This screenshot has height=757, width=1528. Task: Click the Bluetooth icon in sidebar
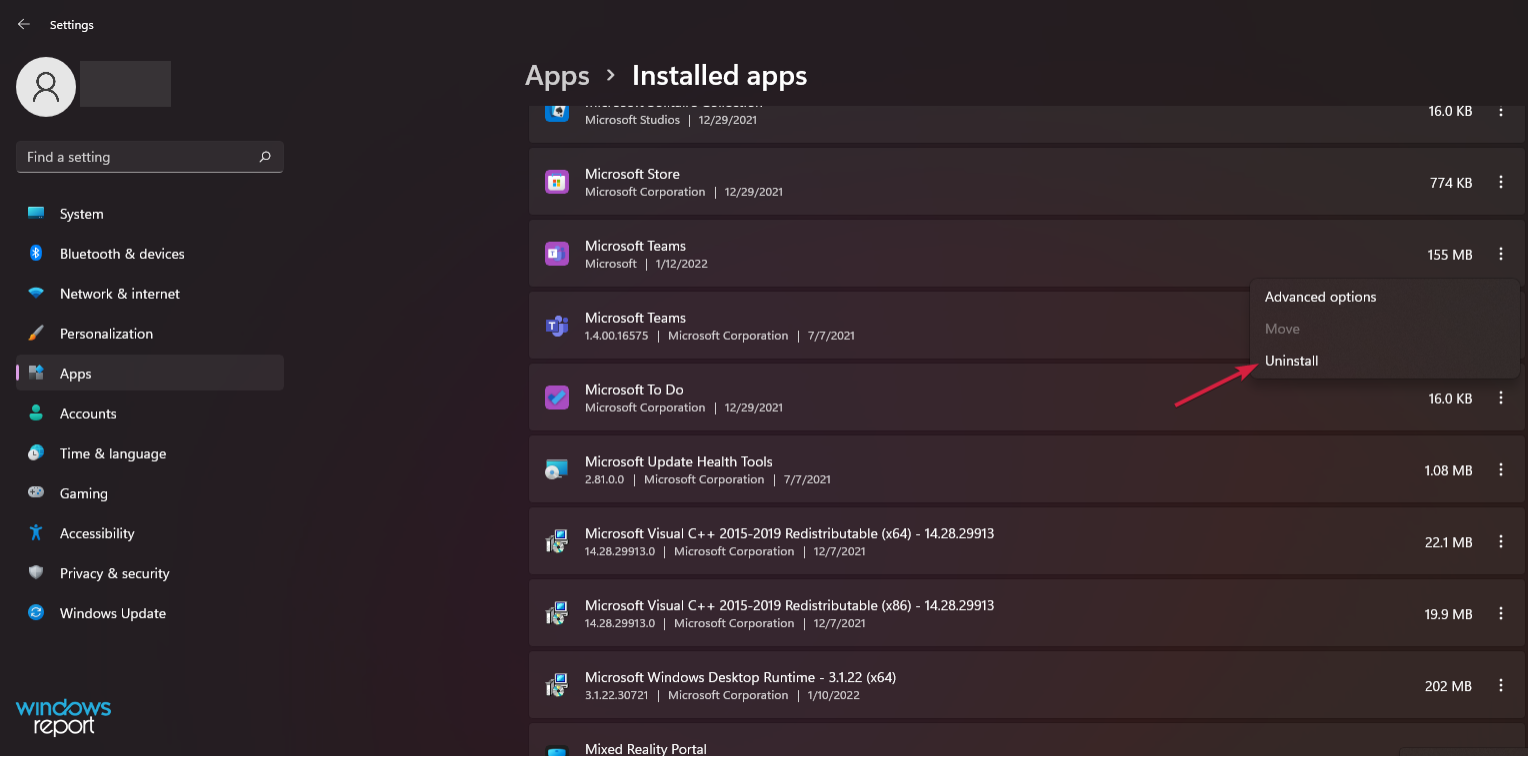click(36, 254)
